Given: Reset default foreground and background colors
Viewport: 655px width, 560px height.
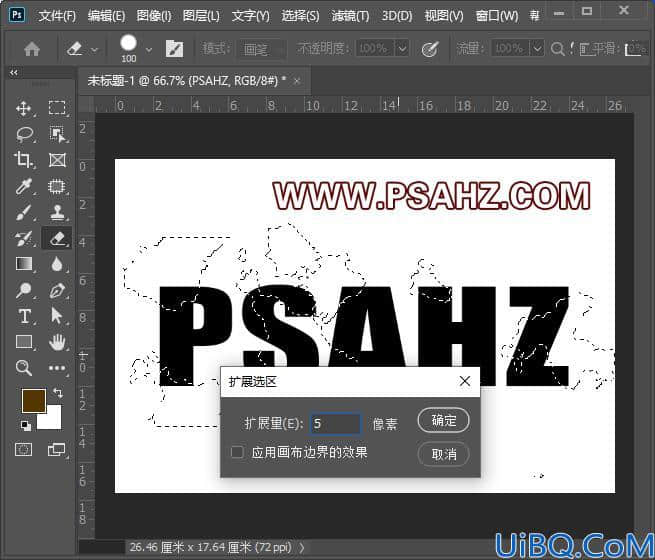Looking at the screenshot, I should 25,426.
